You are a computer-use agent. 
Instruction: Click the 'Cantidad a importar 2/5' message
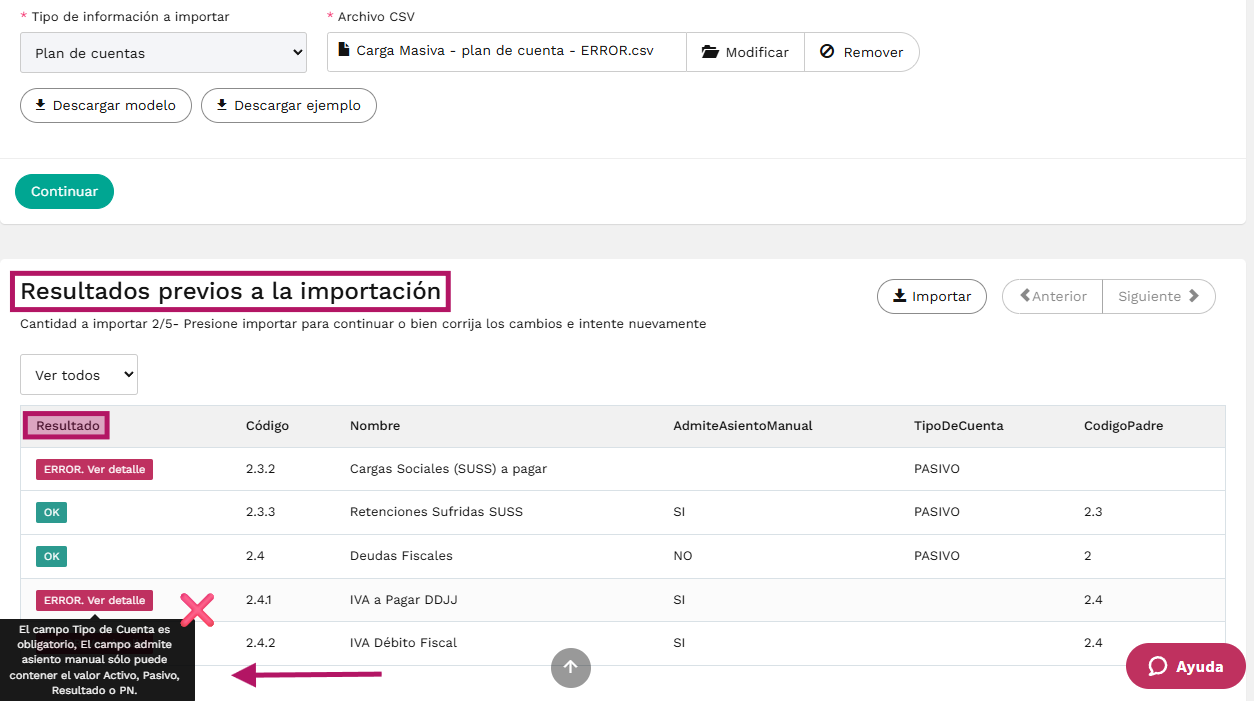tap(363, 324)
